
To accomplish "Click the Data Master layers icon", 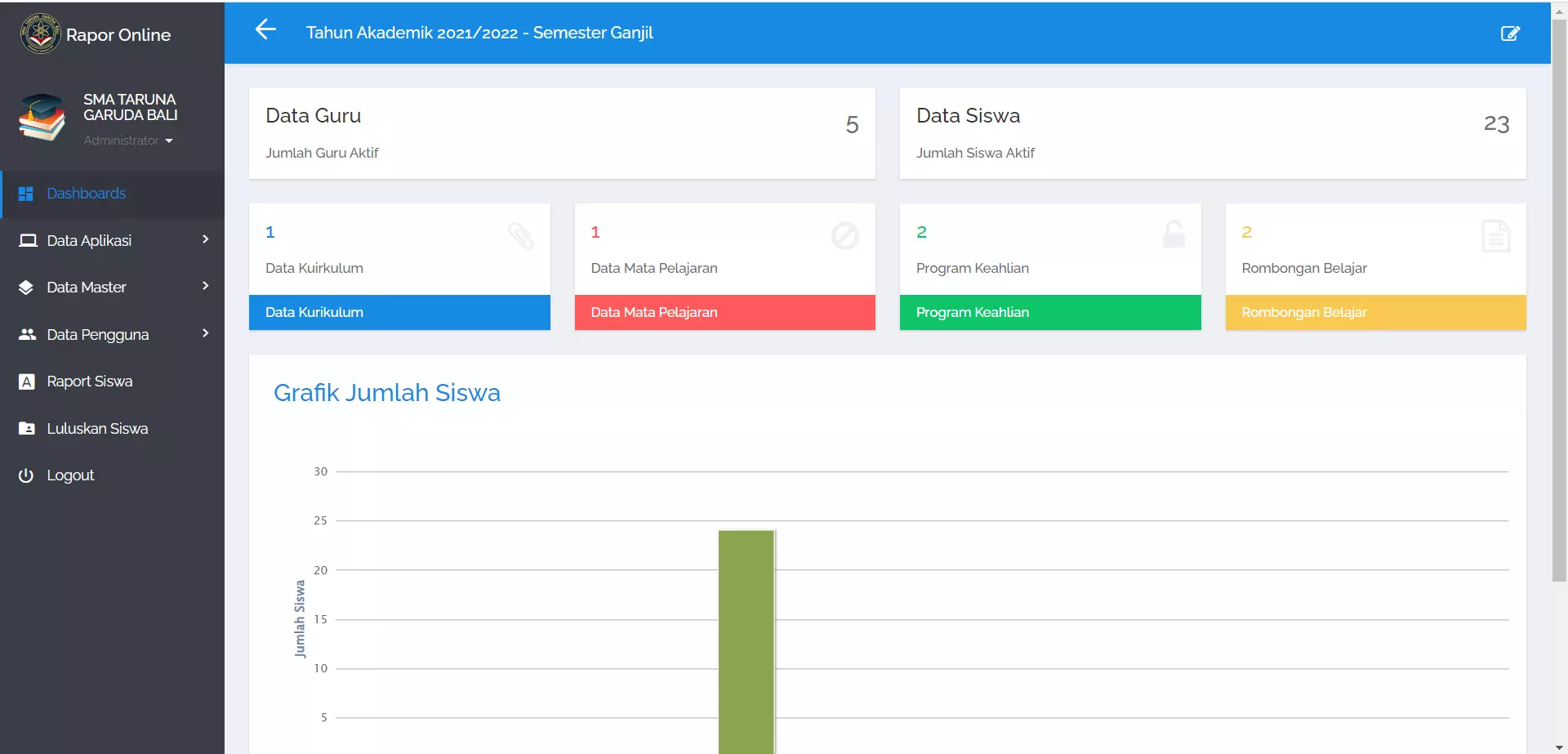I will point(26,288).
